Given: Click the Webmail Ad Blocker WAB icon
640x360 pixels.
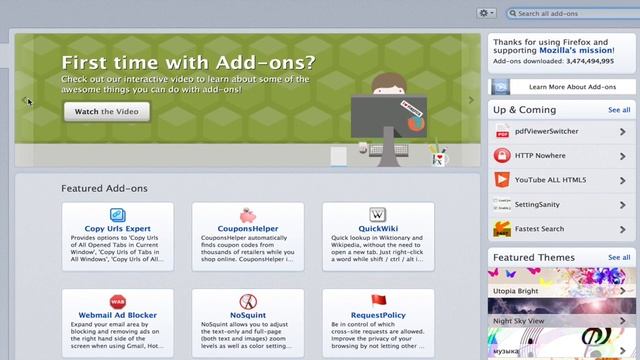Looking at the screenshot, I should (118, 302).
